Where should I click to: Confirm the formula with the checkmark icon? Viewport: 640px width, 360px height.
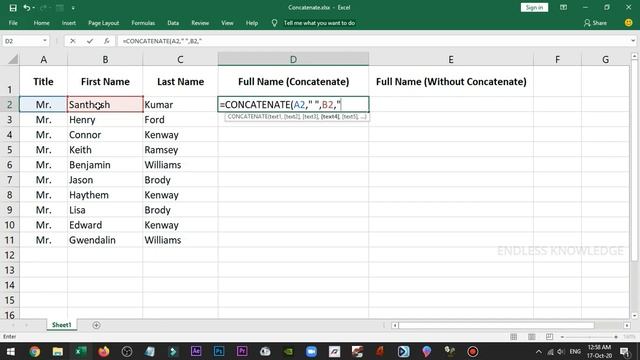[90, 41]
